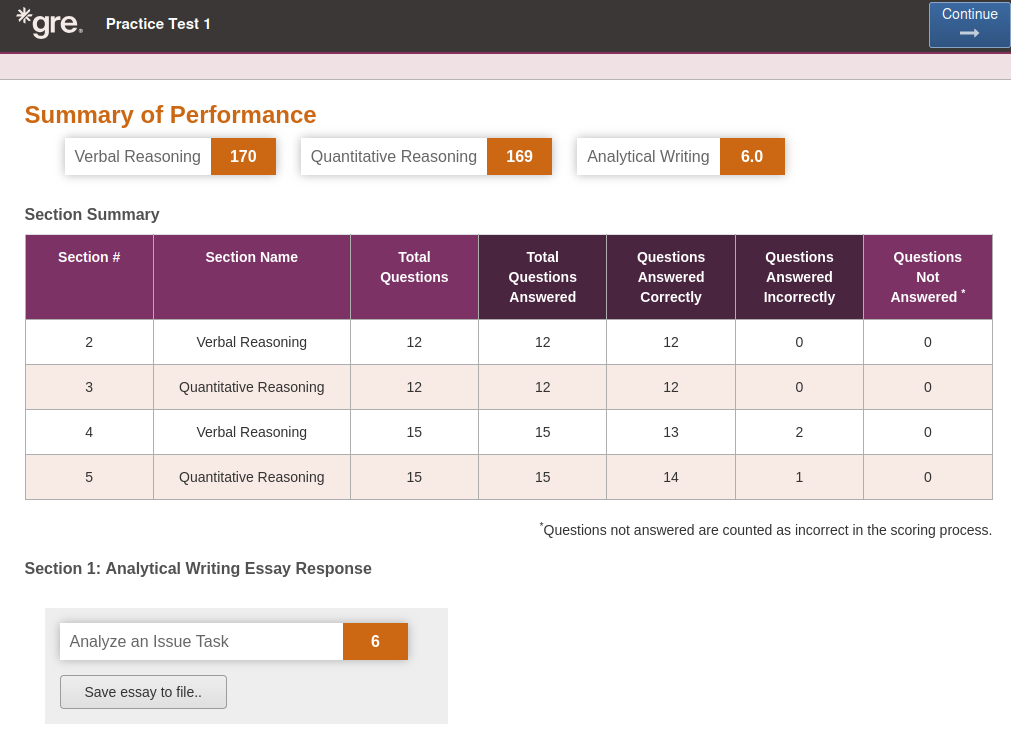Click the Questions Not Answered column header
Screen dimensions: 1011x740
click(x=927, y=277)
